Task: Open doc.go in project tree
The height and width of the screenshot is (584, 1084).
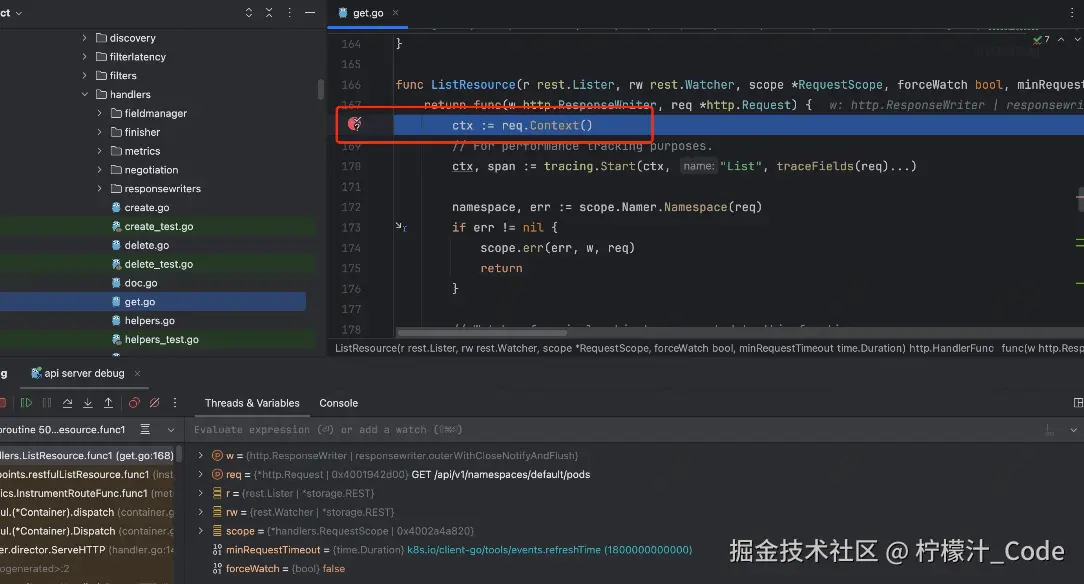Action: click(140, 283)
